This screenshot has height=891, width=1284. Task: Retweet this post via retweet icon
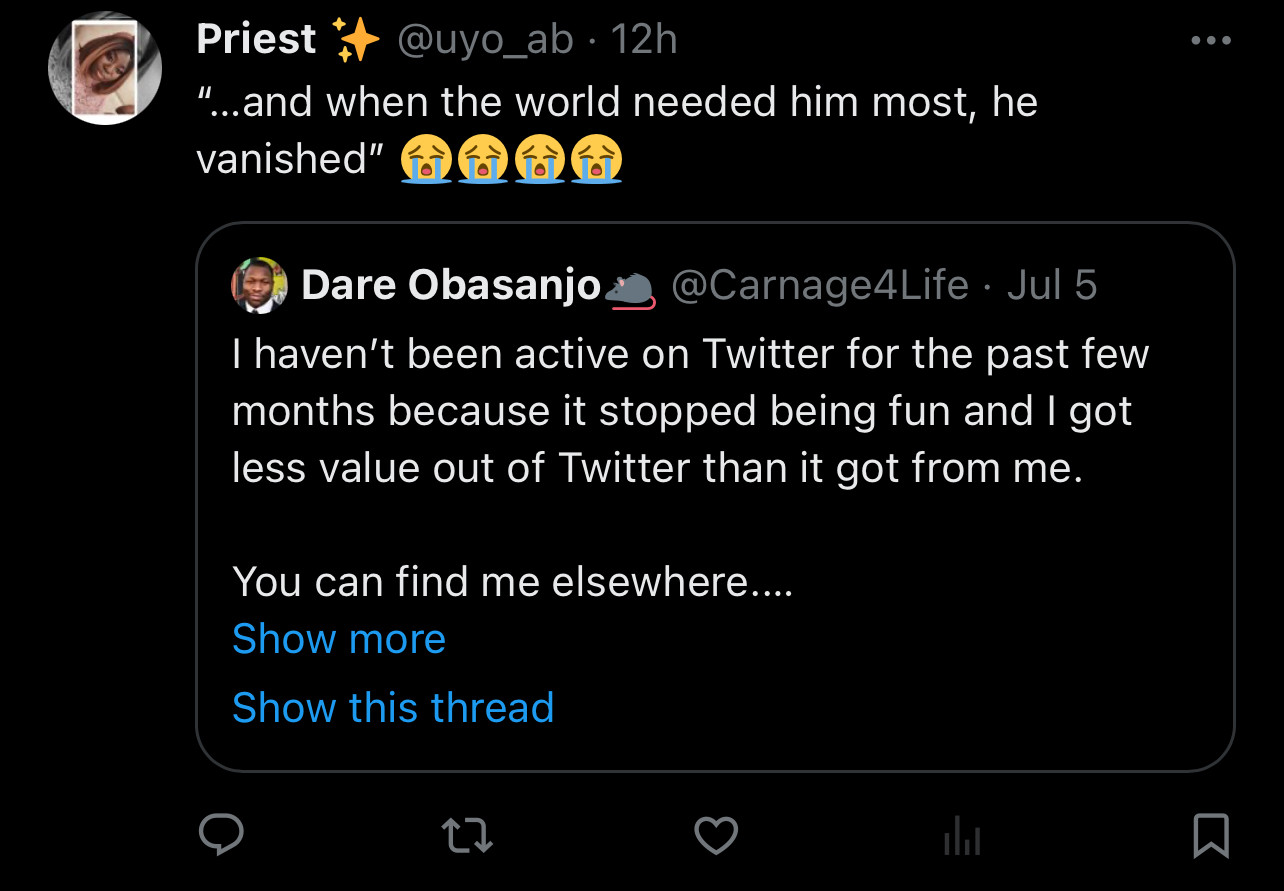[468, 835]
